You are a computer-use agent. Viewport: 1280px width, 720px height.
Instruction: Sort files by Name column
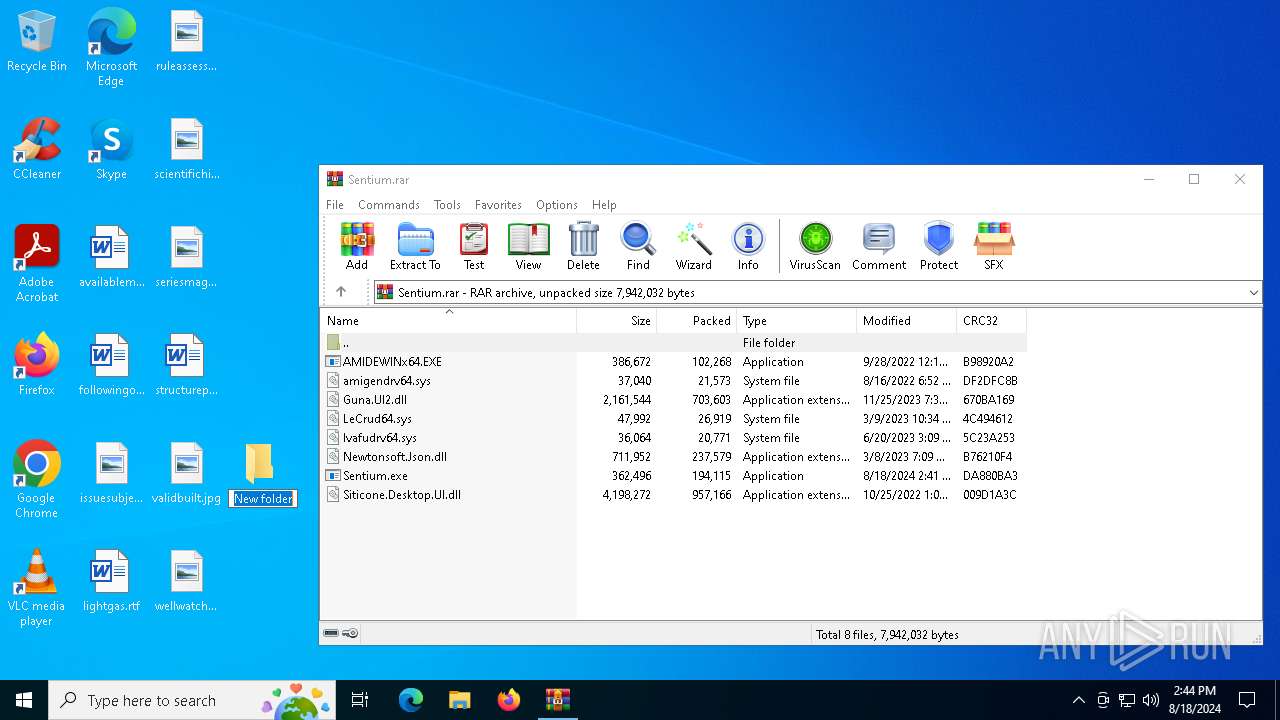[x=448, y=321]
